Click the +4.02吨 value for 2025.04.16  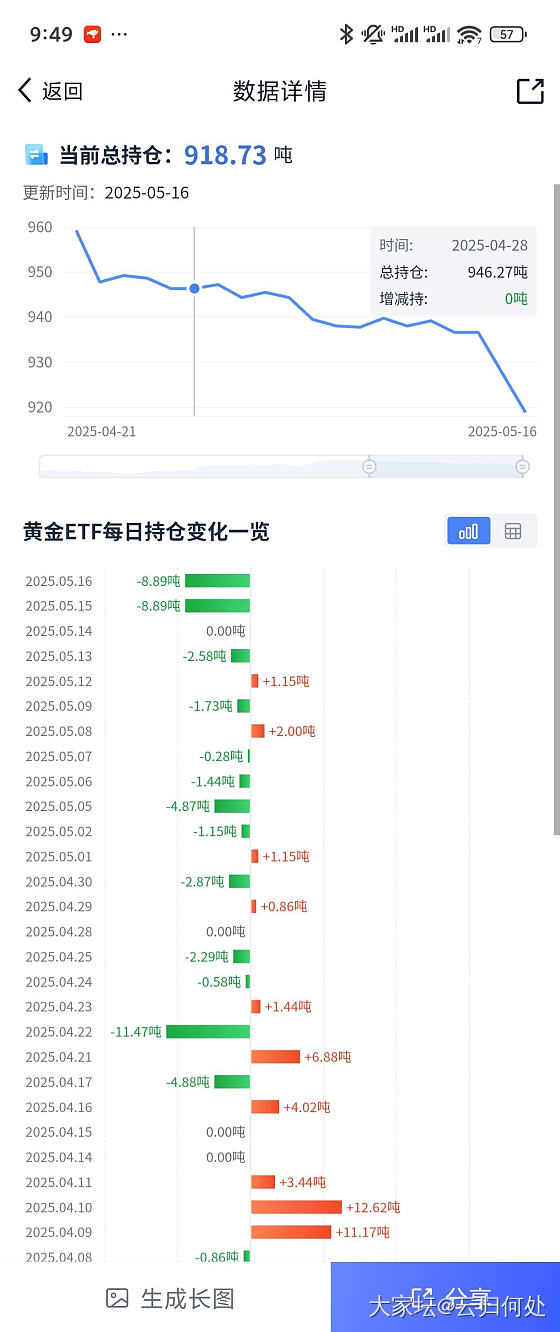307,1107
